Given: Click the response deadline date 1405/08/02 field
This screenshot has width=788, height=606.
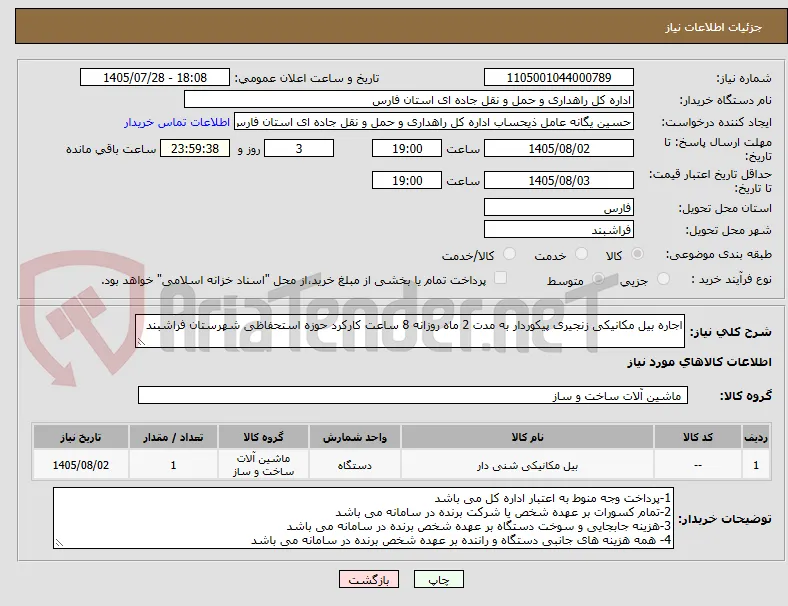Looking at the screenshot, I should click(x=559, y=149).
